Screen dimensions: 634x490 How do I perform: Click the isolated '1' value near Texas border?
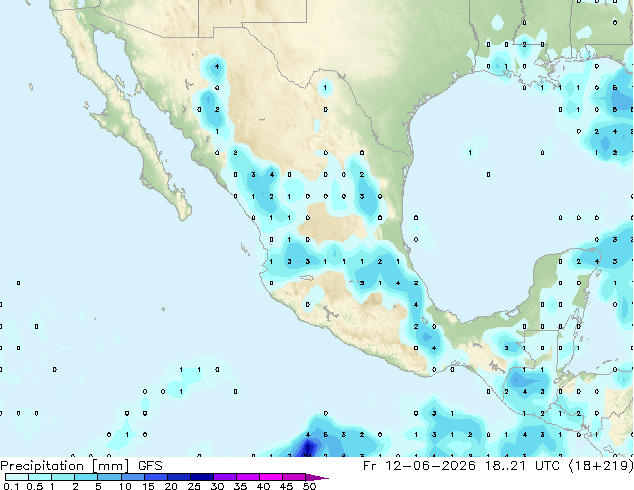pyautogui.click(x=325, y=88)
